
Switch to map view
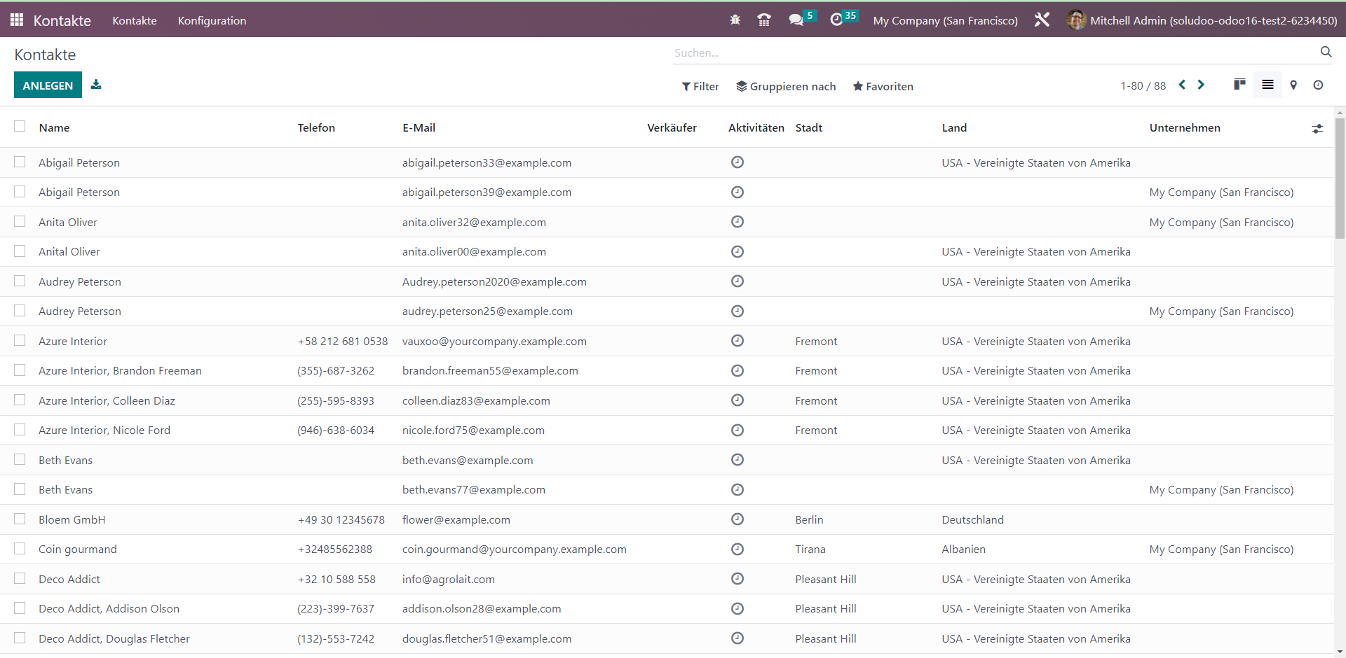(1293, 85)
